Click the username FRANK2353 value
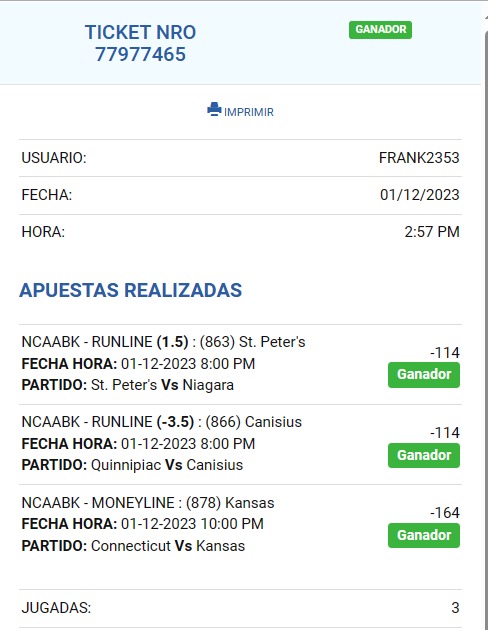The height and width of the screenshot is (630, 488). tap(419, 158)
